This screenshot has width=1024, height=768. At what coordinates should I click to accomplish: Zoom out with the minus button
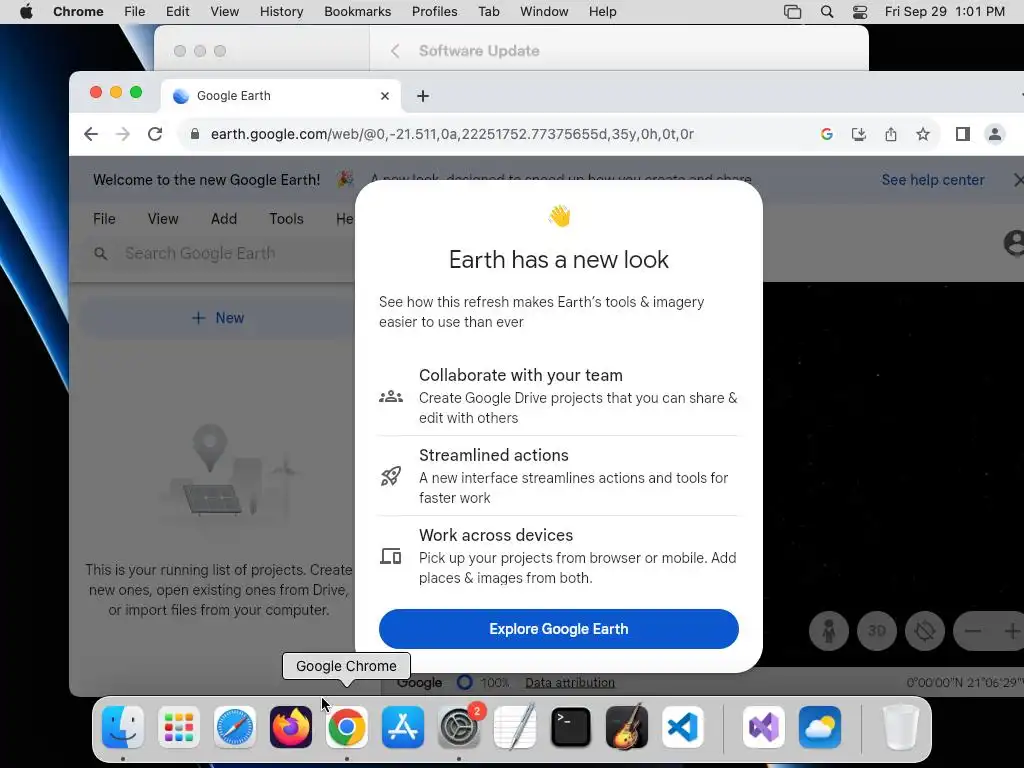[972, 631]
